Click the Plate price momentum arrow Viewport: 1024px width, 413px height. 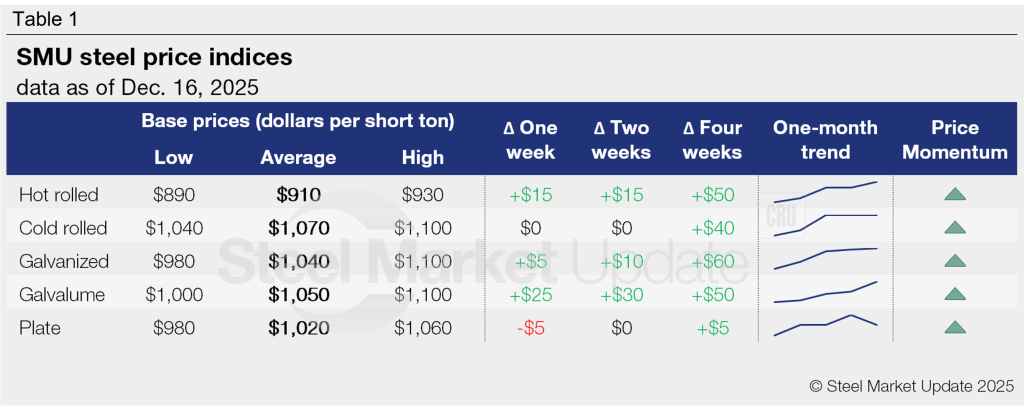pos(955,327)
